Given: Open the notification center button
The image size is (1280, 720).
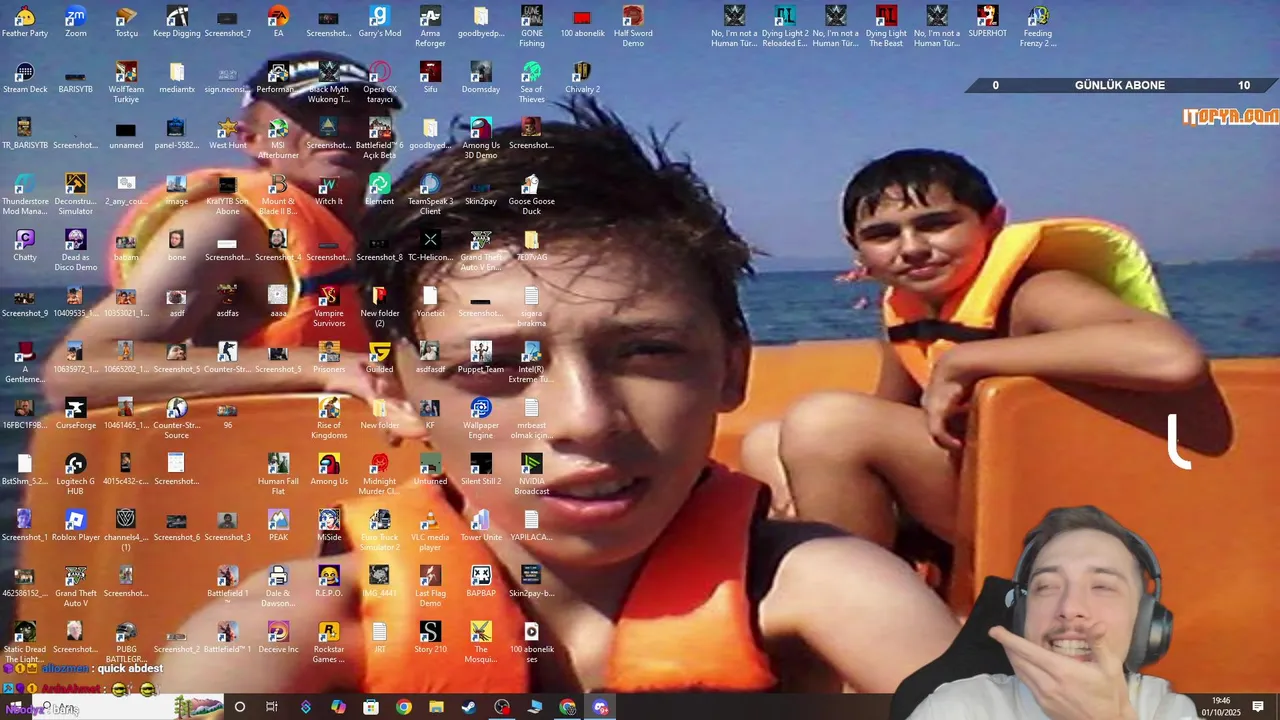Looking at the screenshot, I should [1258, 707].
